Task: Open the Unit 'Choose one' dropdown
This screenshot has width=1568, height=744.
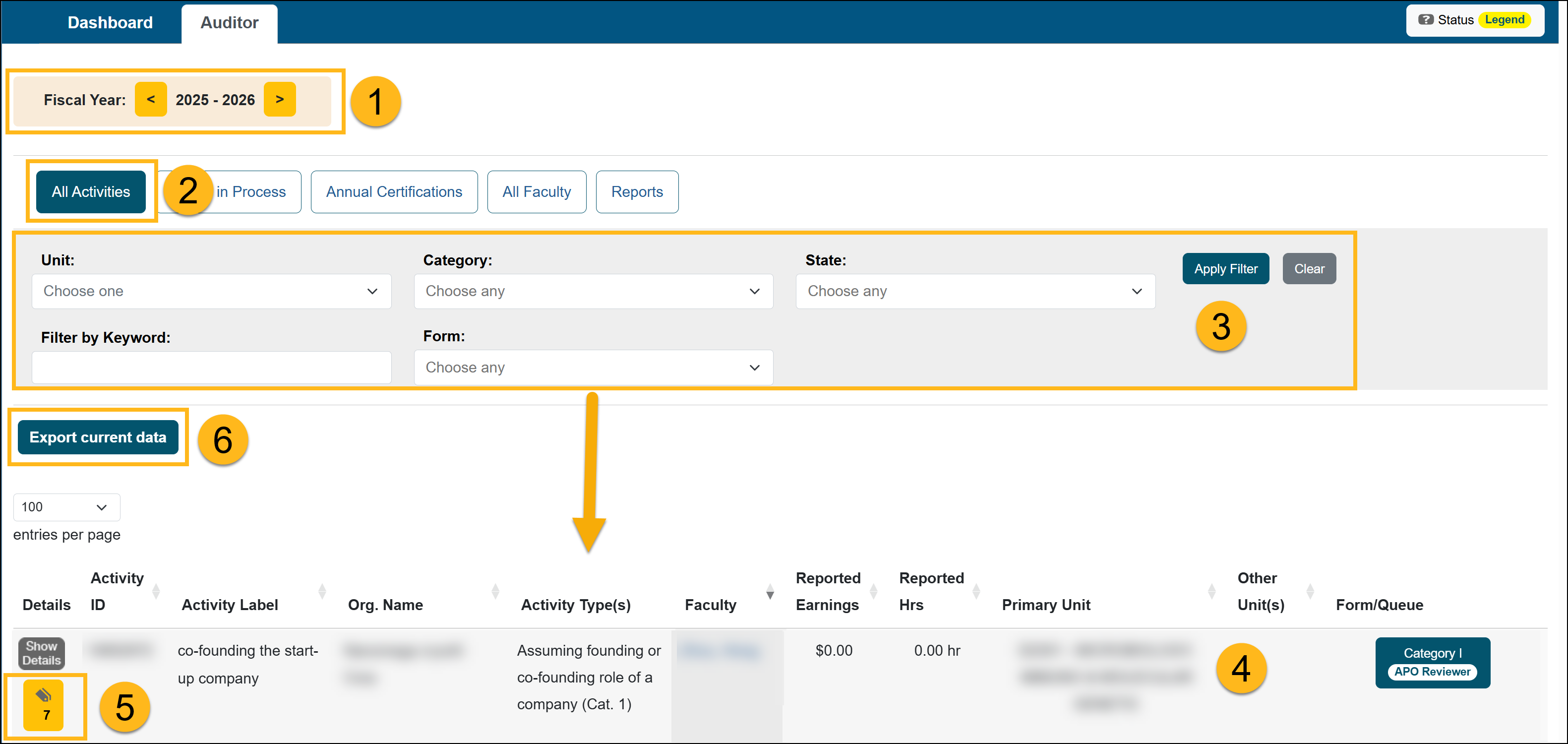Action: (x=211, y=291)
